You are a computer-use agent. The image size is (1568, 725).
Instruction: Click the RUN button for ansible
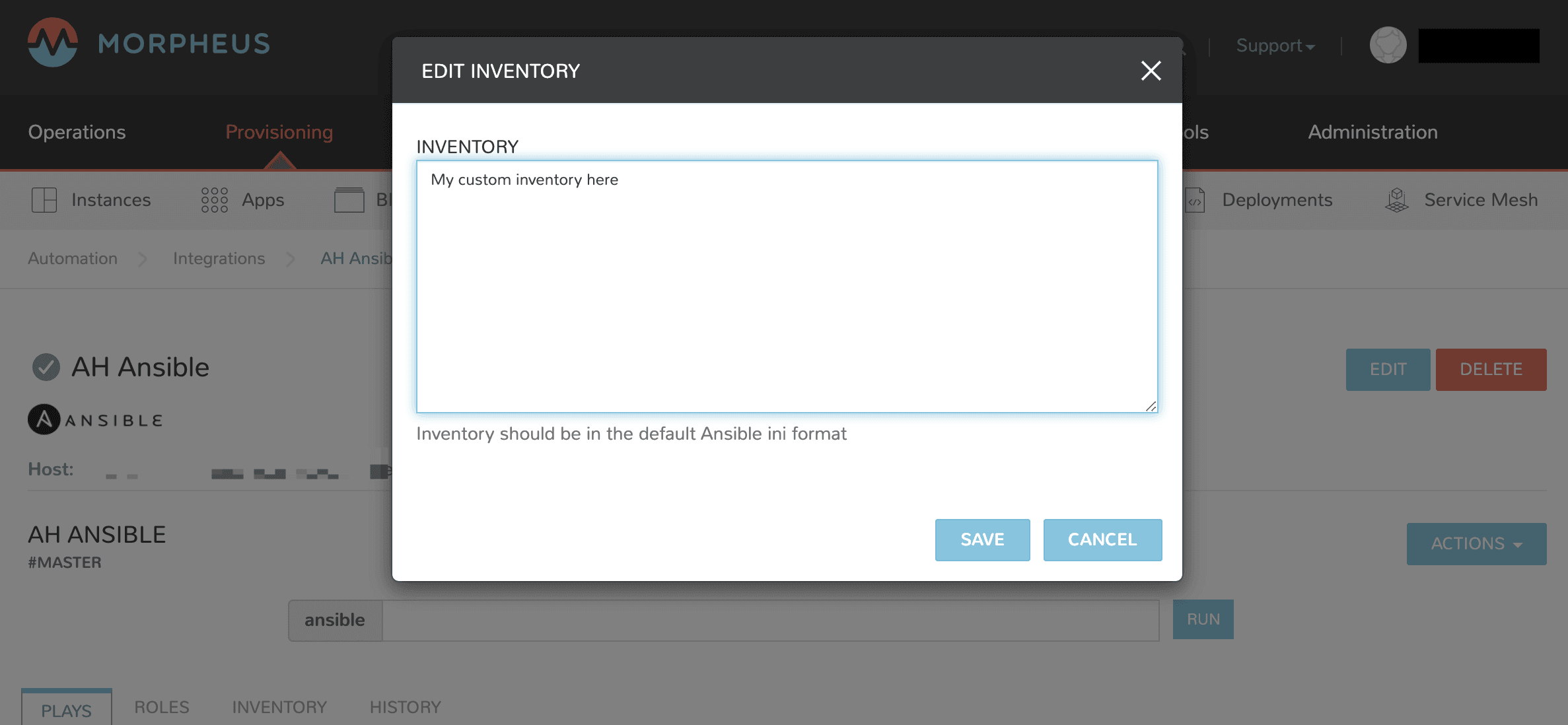click(x=1204, y=619)
